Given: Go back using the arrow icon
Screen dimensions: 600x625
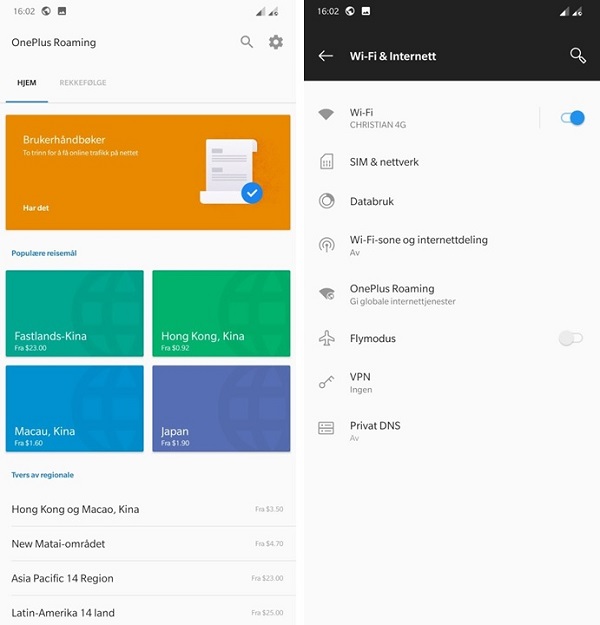Looking at the screenshot, I should click(325, 56).
